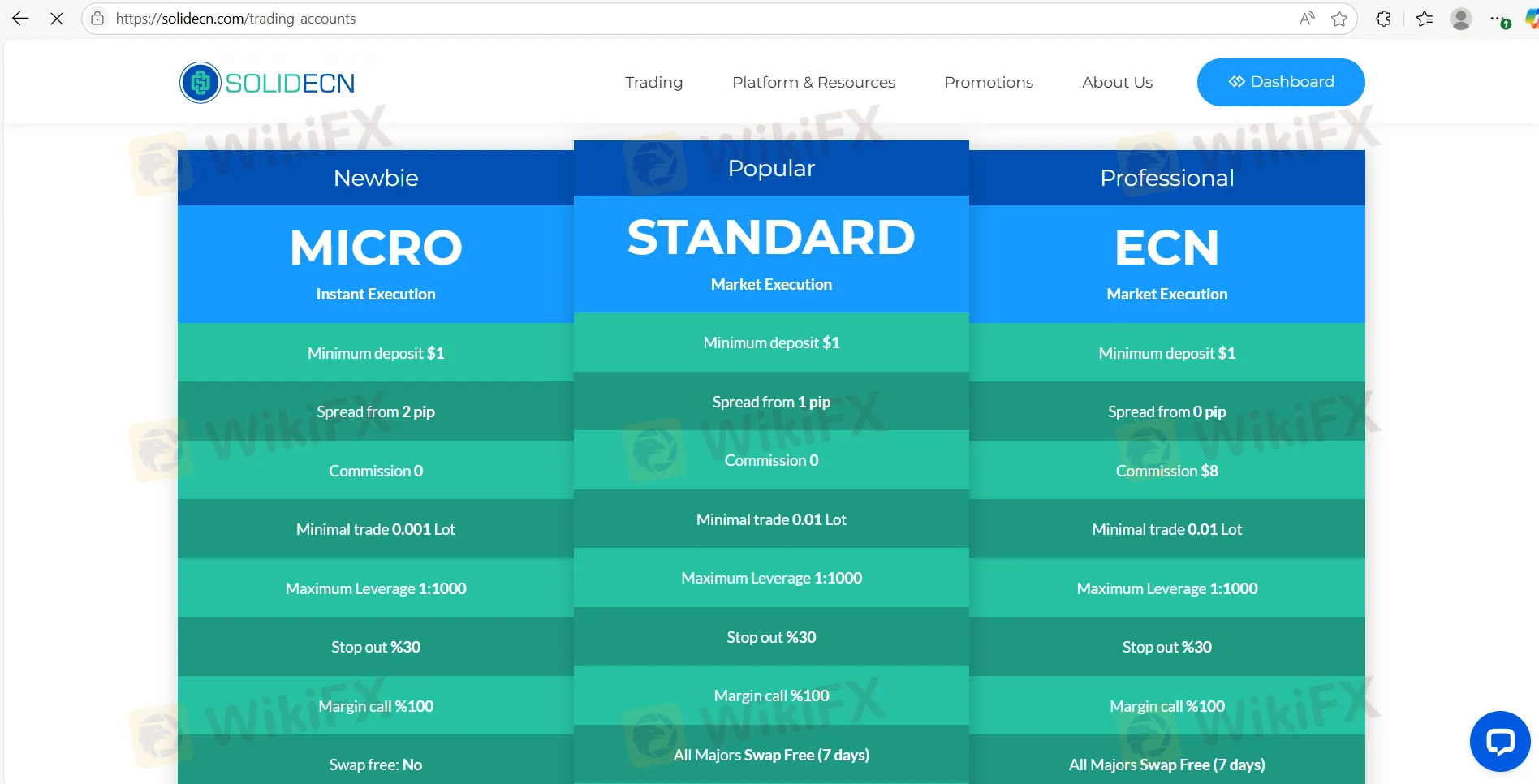
Task: Stop page loading with X icon
Action: [x=57, y=19]
